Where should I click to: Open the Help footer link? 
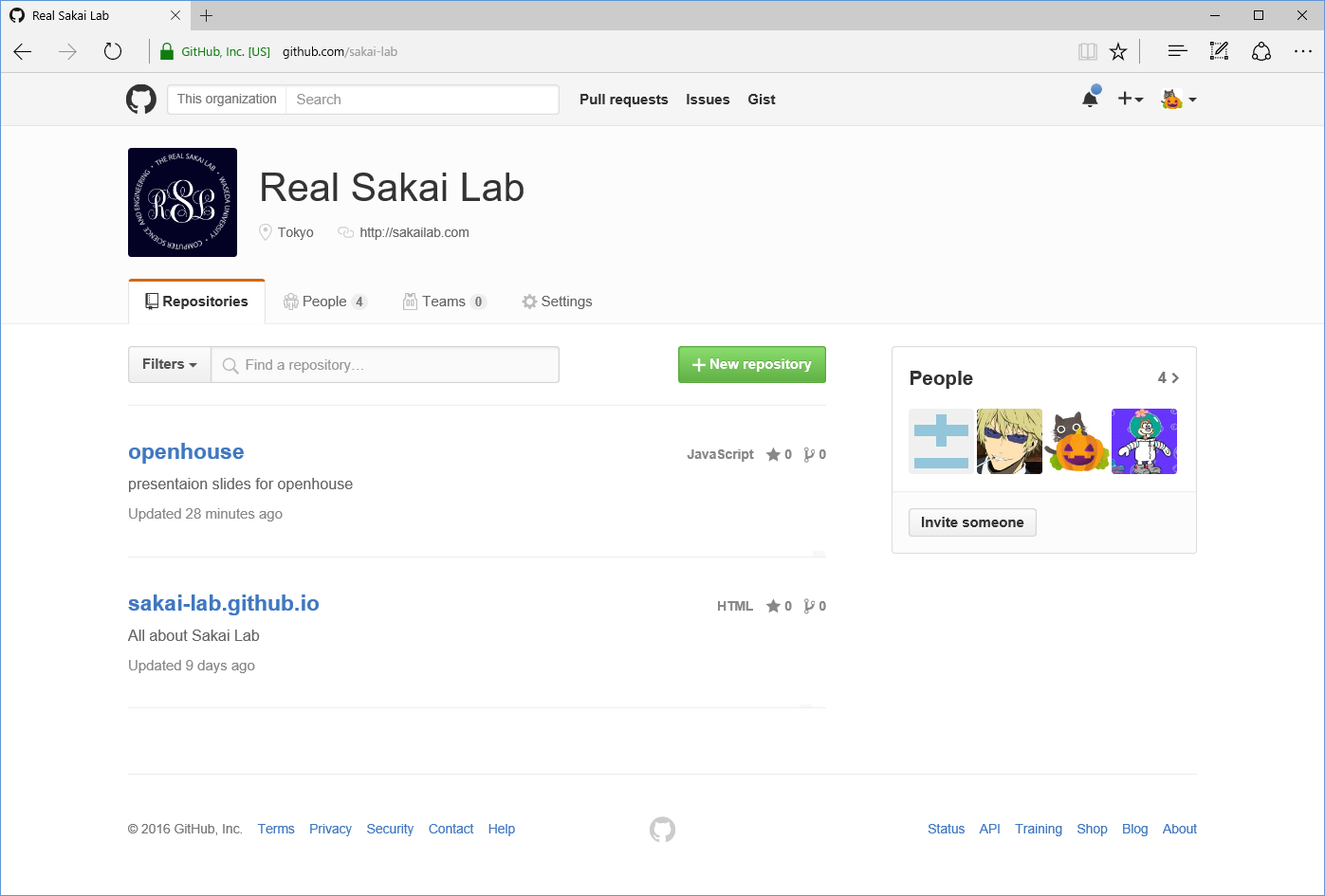coord(502,829)
